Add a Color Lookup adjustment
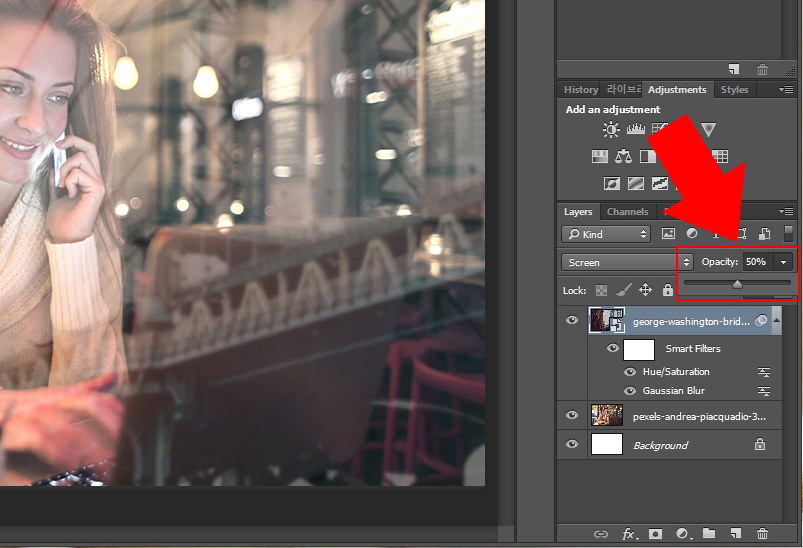Screen dimensions: 803x548 tap(720, 156)
